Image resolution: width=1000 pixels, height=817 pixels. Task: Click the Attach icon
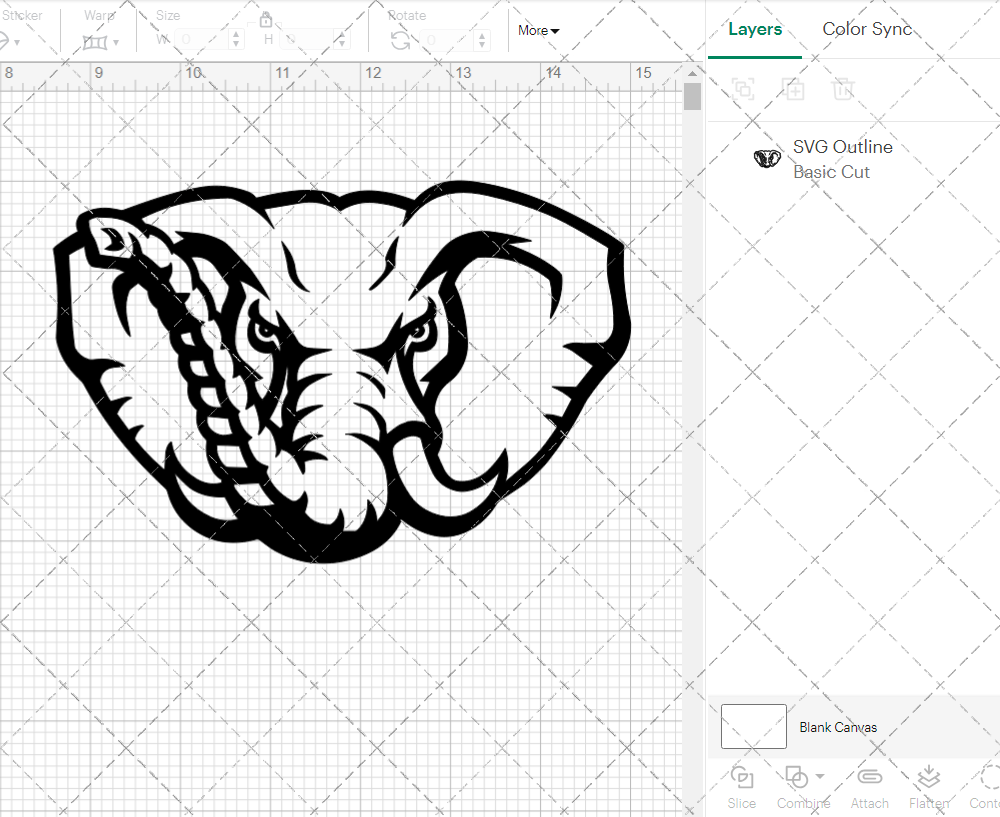(869, 786)
